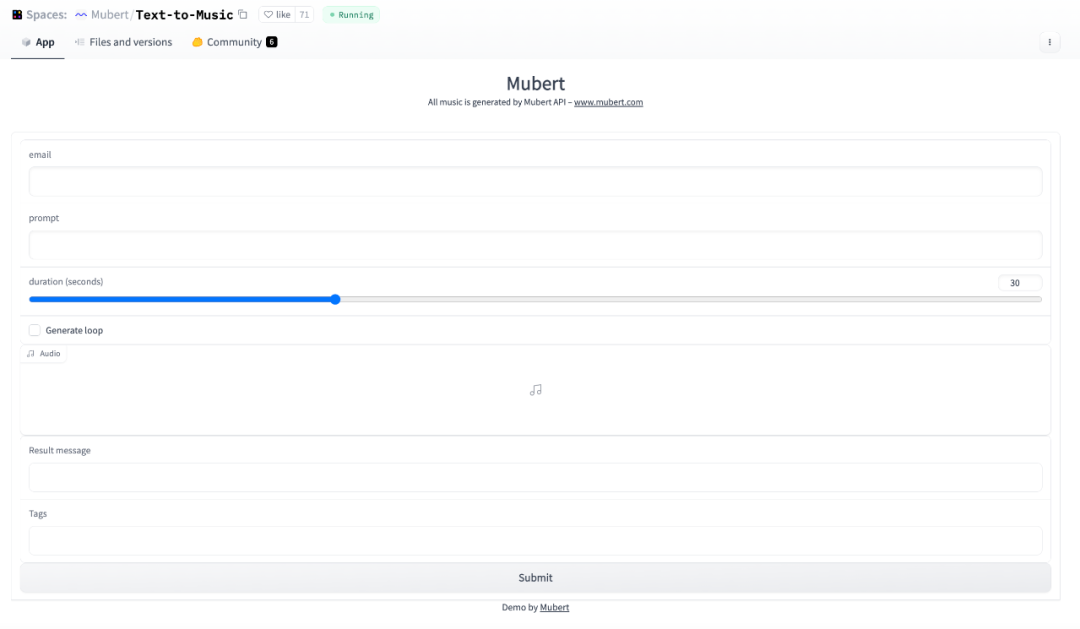Open the Community tab

coord(234,42)
